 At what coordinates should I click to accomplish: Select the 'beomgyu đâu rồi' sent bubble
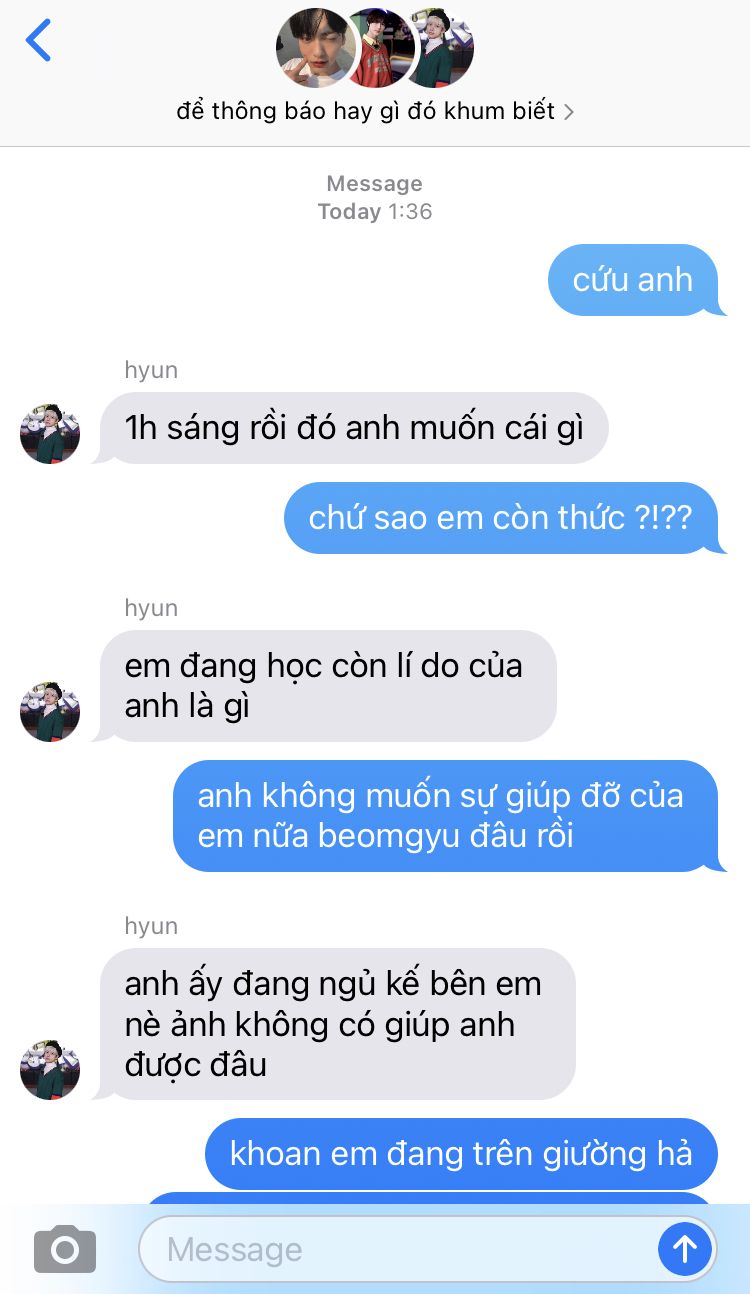(448, 816)
